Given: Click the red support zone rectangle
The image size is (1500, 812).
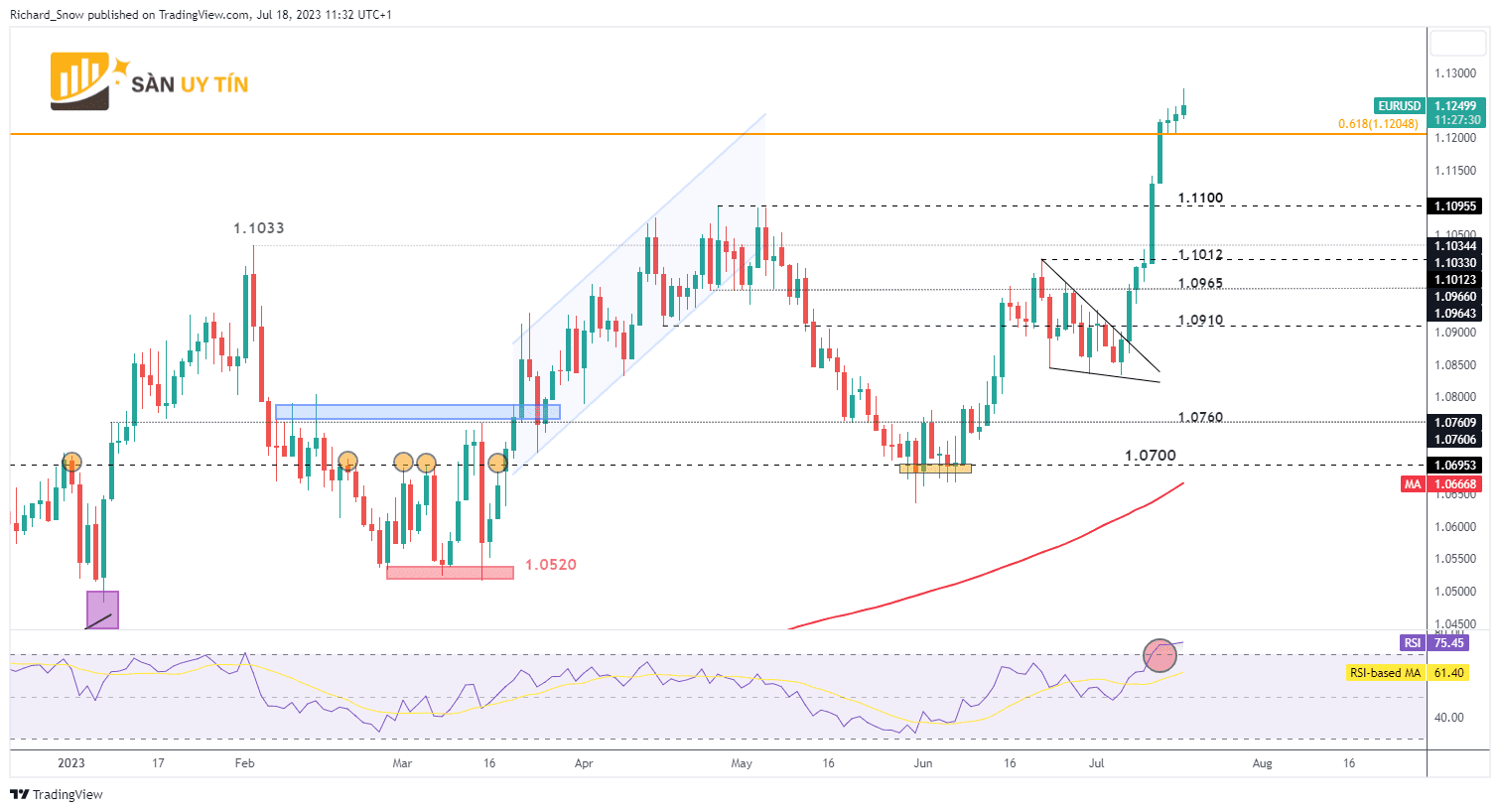Looking at the screenshot, I should [x=450, y=573].
